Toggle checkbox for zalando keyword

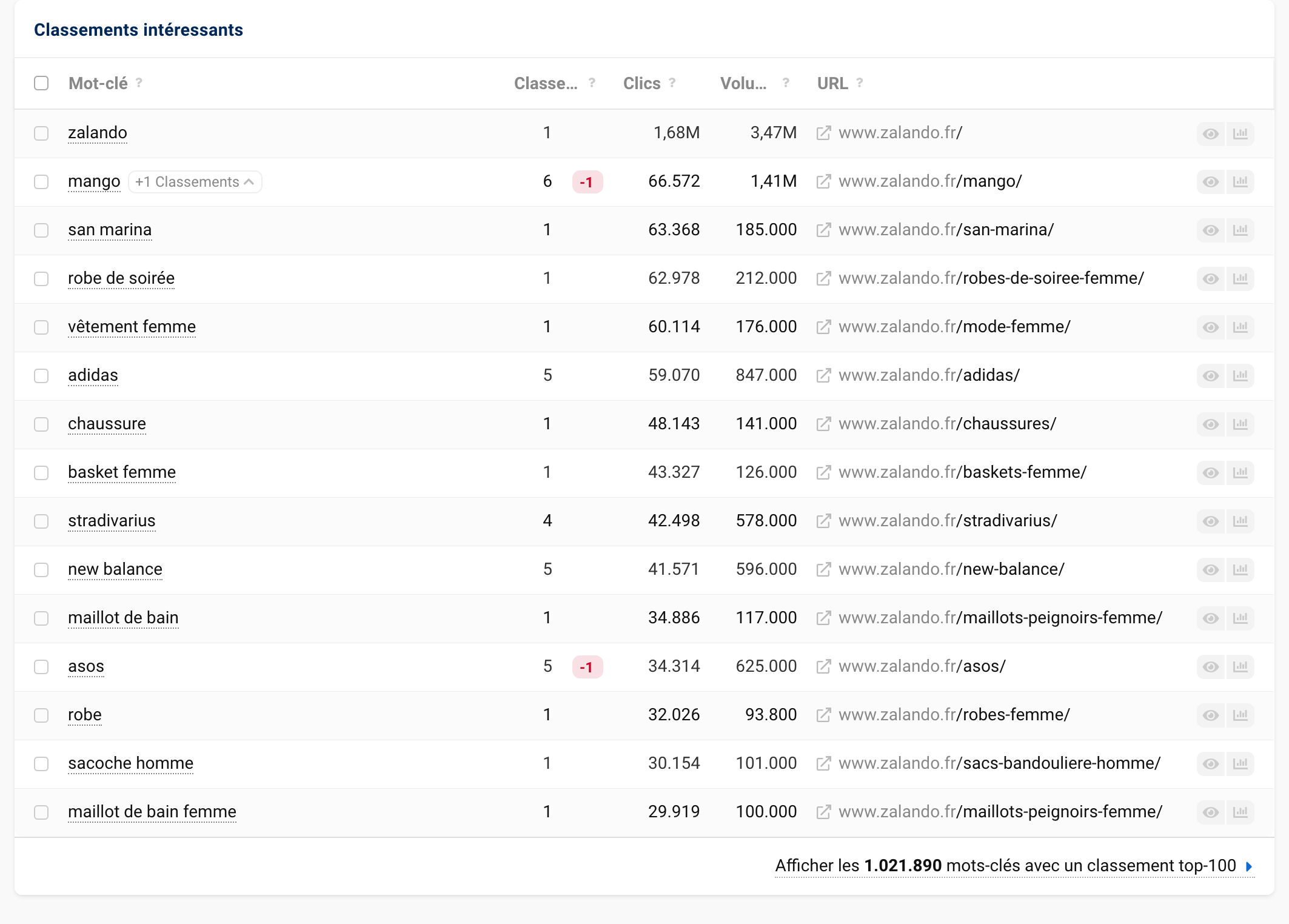click(x=41, y=133)
